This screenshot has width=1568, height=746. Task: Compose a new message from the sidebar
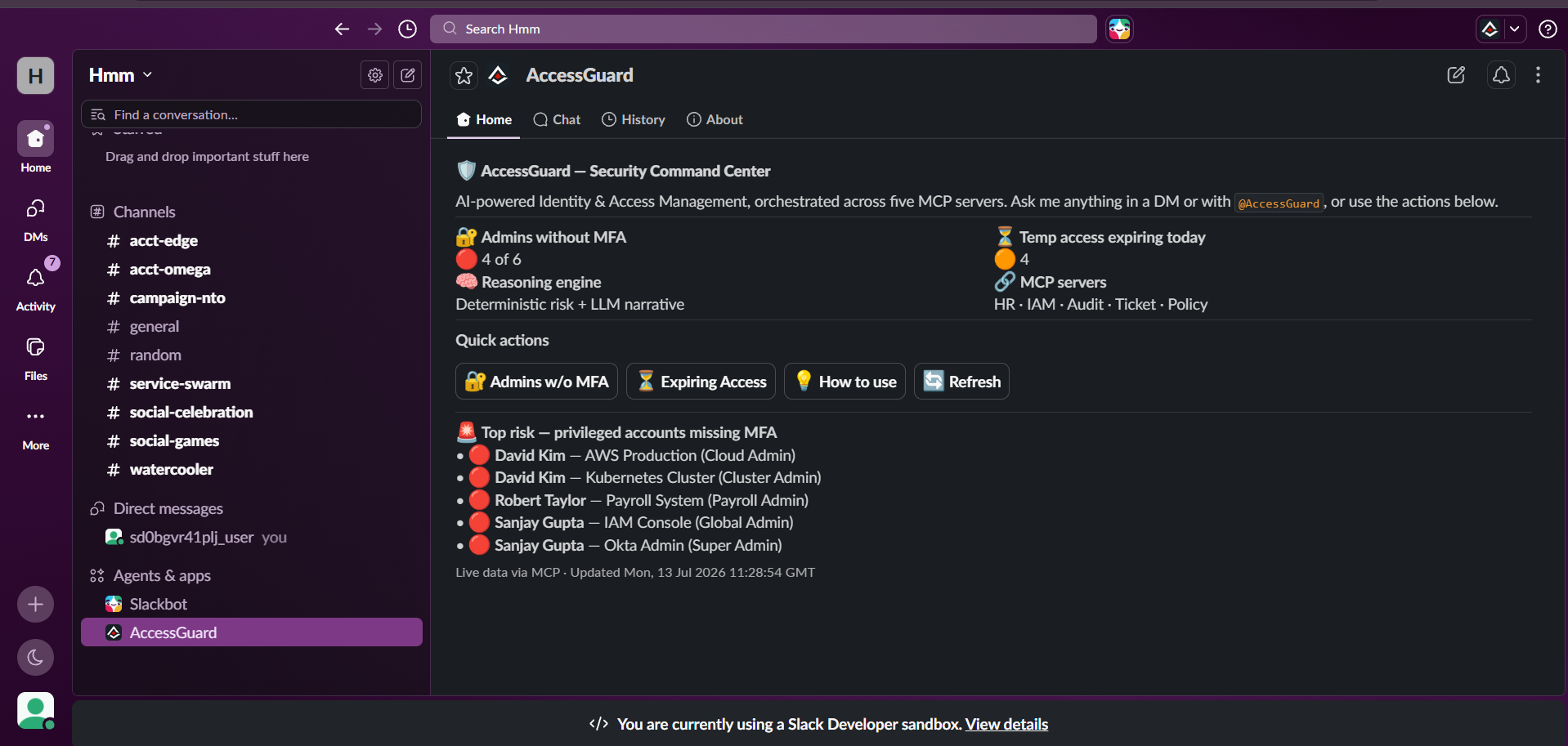(x=408, y=75)
